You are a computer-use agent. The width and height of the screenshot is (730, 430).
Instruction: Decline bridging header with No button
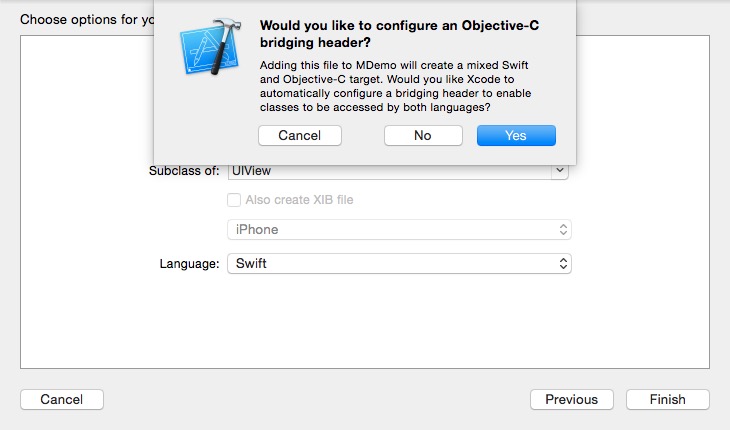click(423, 135)
